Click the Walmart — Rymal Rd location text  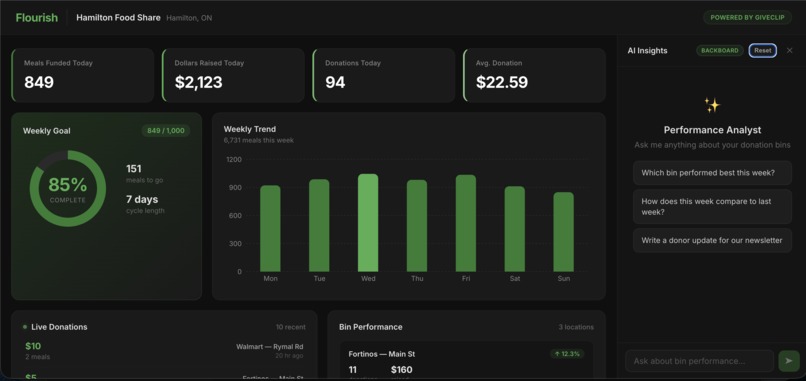269,347
